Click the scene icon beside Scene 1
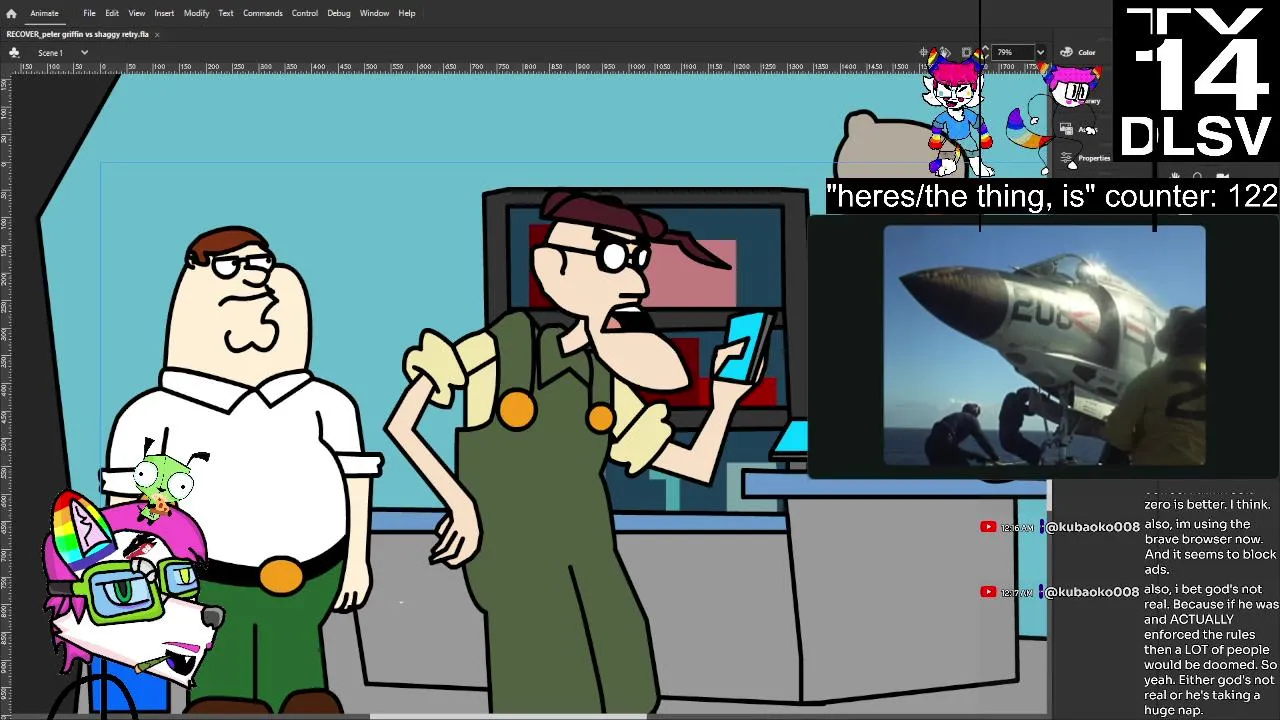The image size is (1280, 720). click(x=14, y=52)
